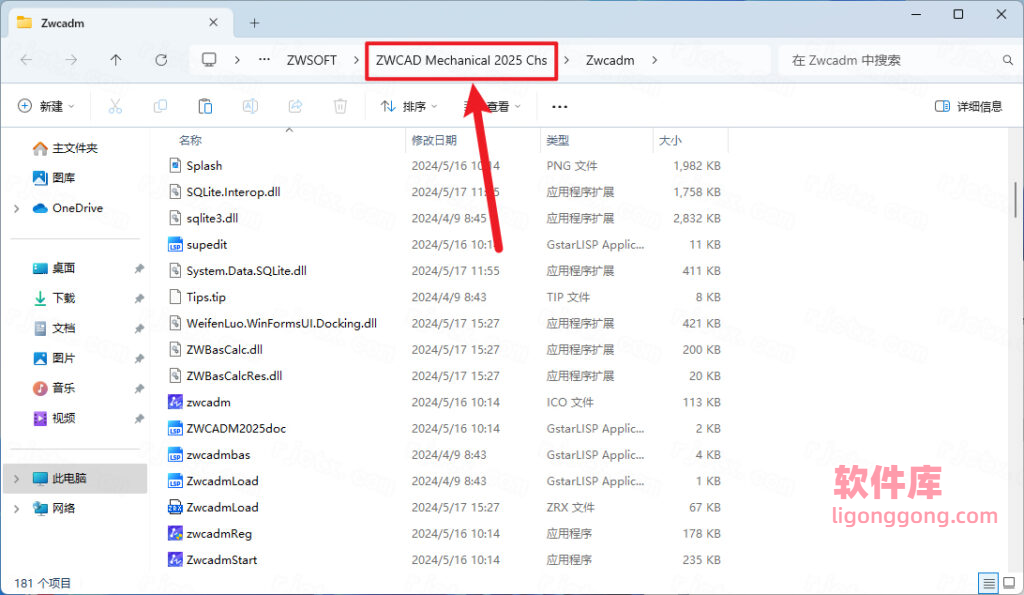This screenshot has width=1024, height=595.
Task: Go forward using the forward arrow
Action: pyautogui.click(x=71, y=60)
